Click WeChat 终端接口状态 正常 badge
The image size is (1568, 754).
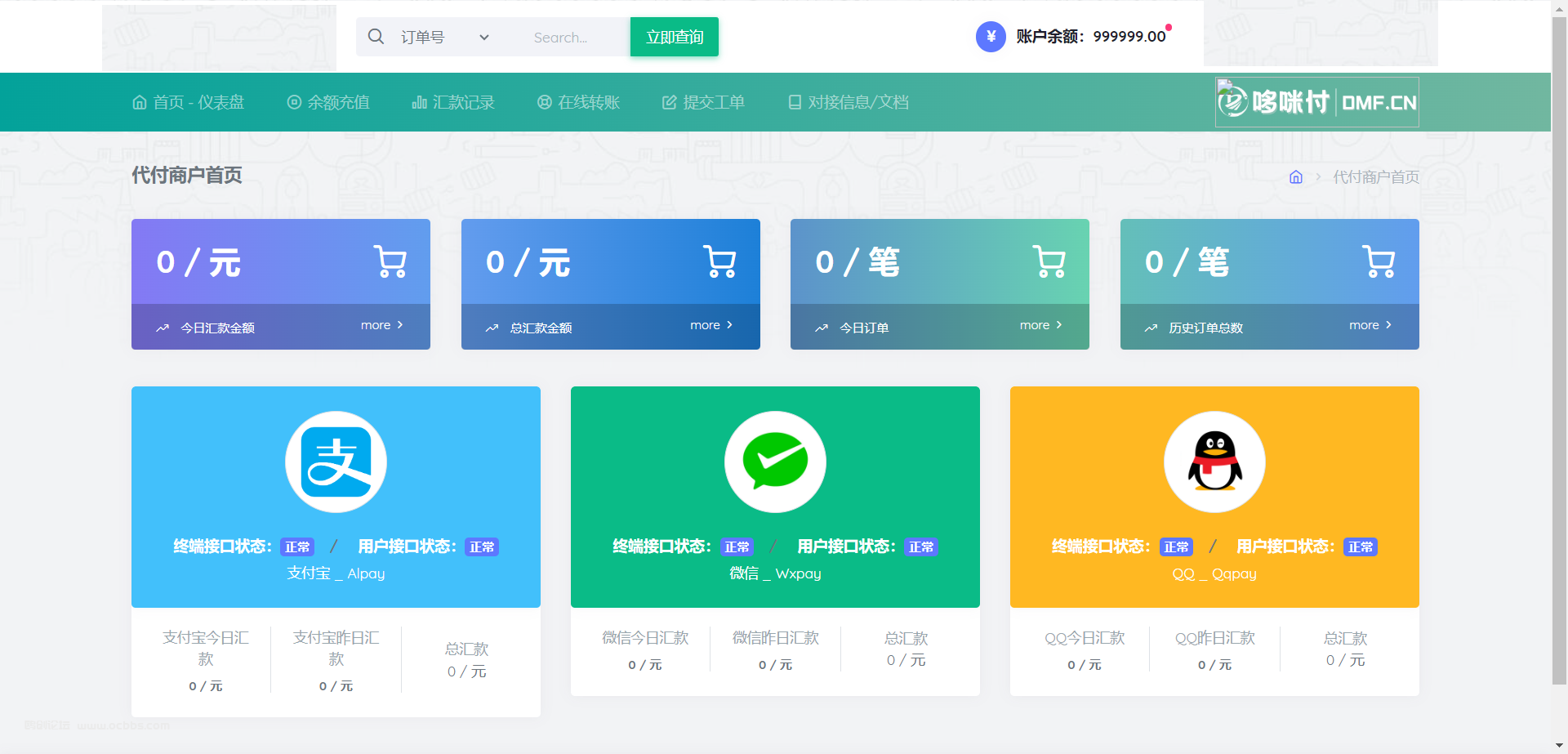coord(737,547)
